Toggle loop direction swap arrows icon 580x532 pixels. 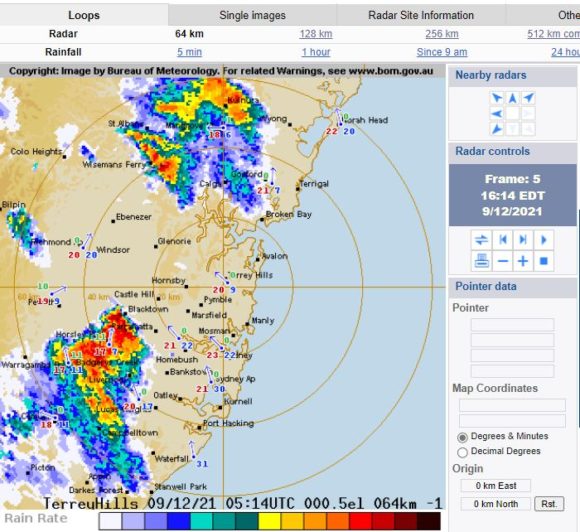click(x=481, y=240)
